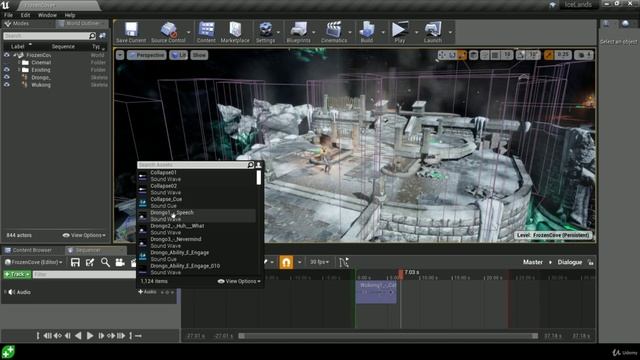Open the Lit view mode dropdown

[178, 55]
